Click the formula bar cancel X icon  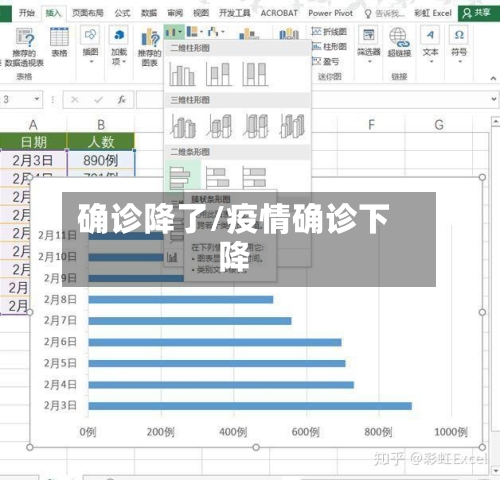[75, 100]
